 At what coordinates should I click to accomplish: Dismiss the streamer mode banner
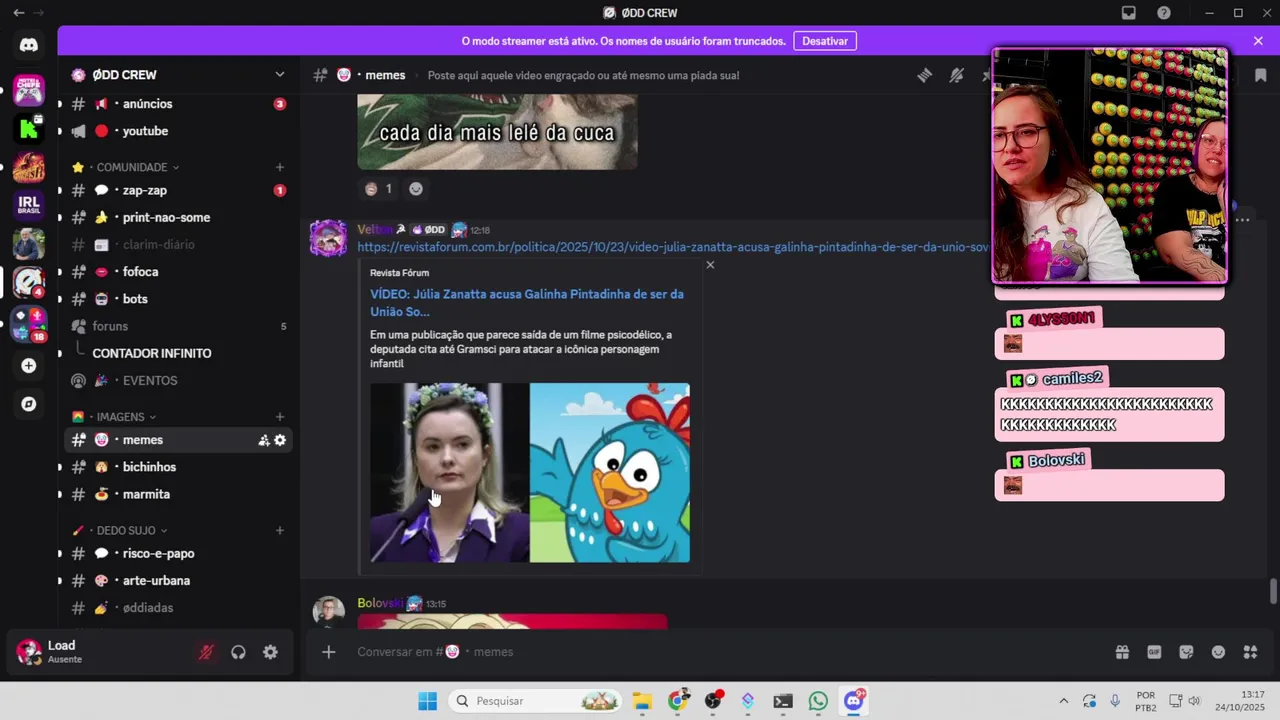(x=1258, y=41)
